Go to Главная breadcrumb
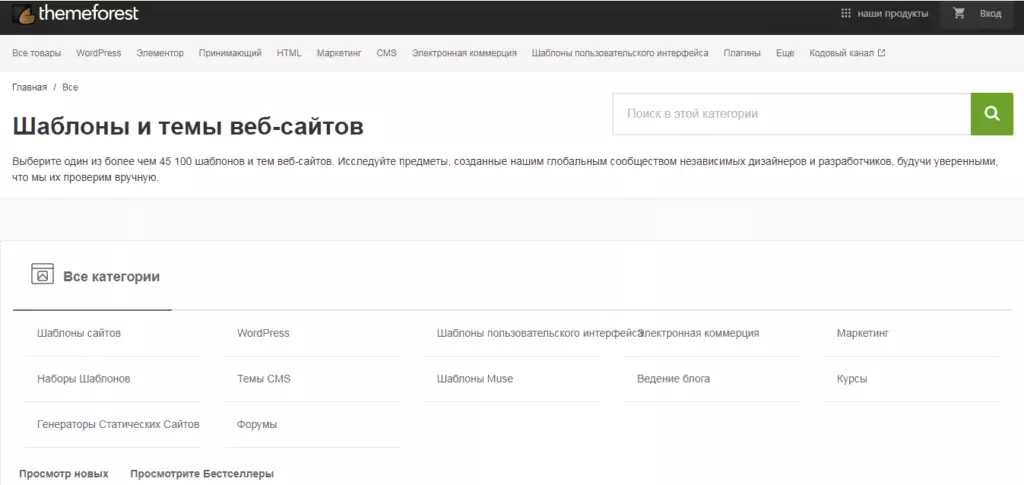Image resolution: width=1024 pixels, height=485 pixels. 29,87
